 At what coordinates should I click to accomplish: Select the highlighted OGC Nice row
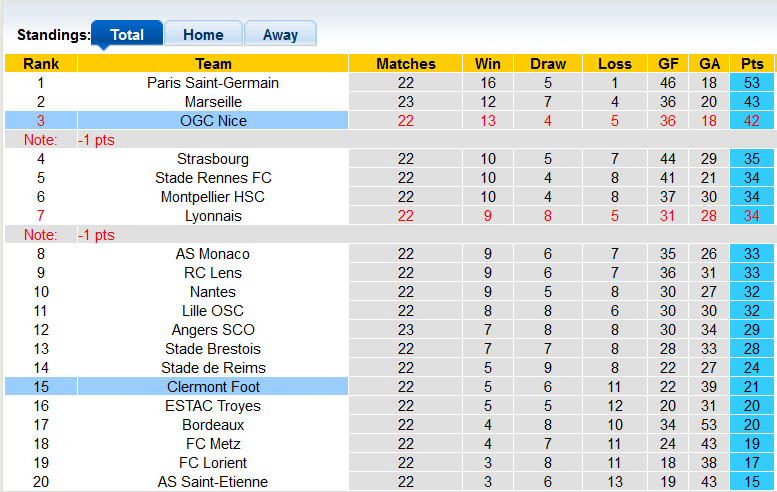coord(213,121)
